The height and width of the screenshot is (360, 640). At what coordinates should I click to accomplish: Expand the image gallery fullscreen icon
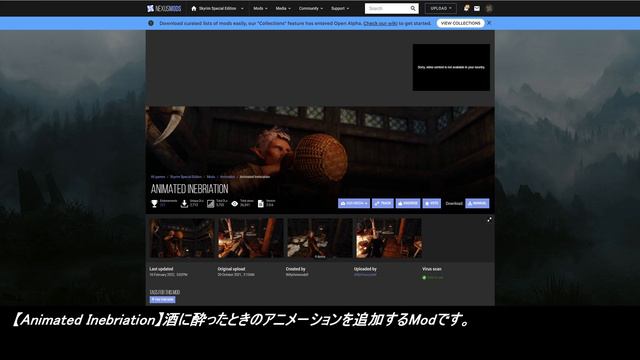(x=489, y=220)
